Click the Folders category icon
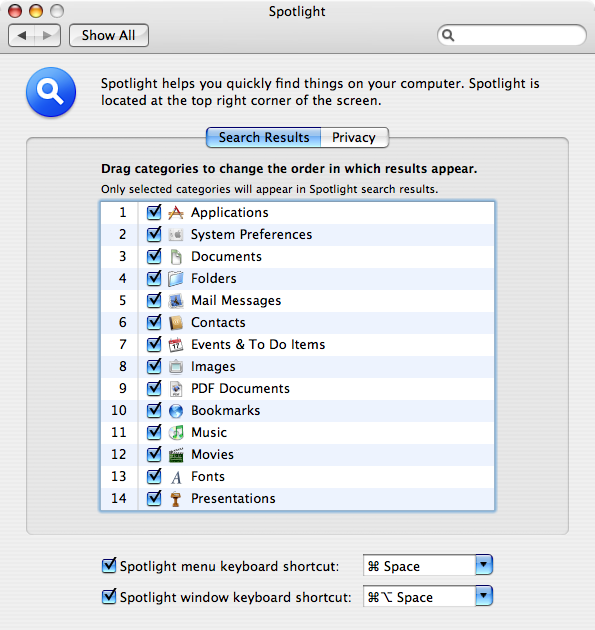Screen dimensions: 595x630 tap(176, 278)
